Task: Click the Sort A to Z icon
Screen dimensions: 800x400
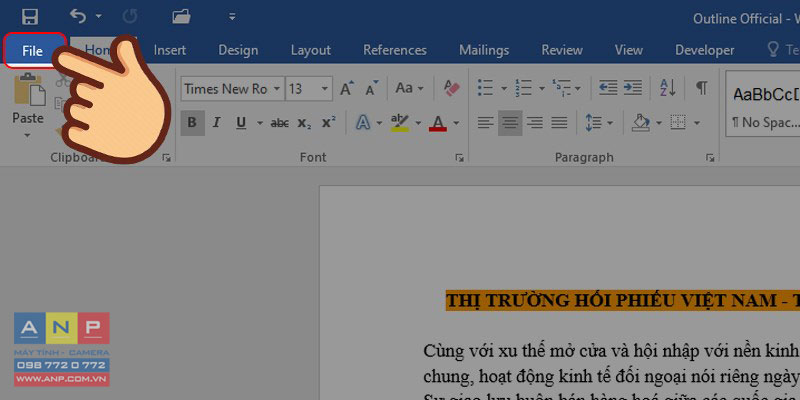Action: pos(668,88)
